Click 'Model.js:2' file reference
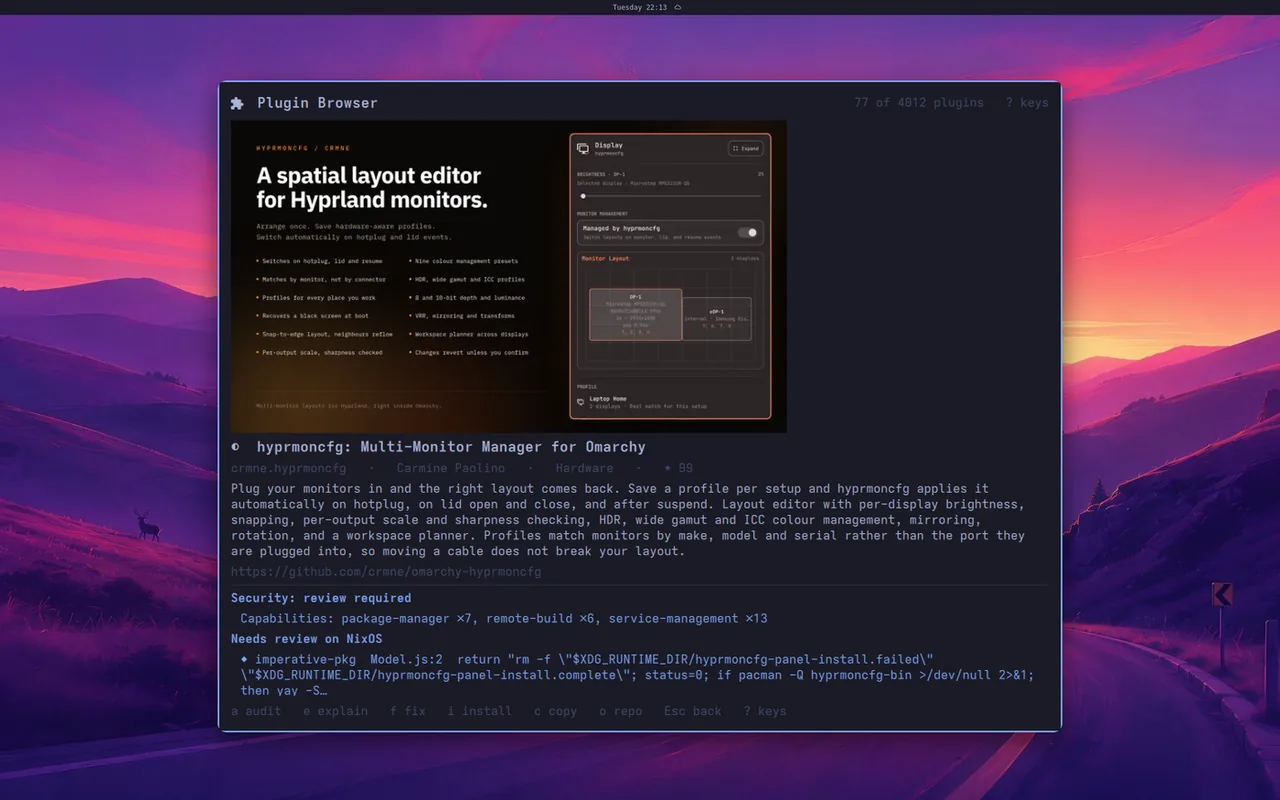 pos(406,660)
